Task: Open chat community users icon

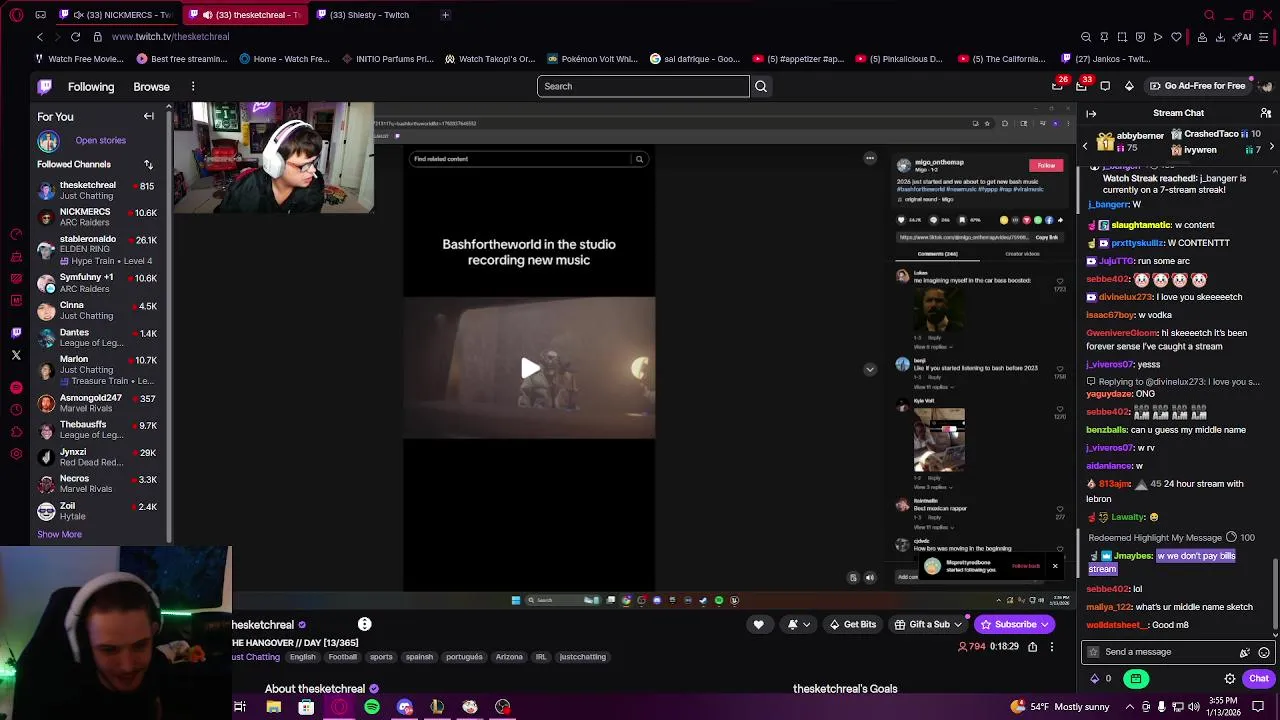Action: pyautogui.click(x=1266, y=114)
